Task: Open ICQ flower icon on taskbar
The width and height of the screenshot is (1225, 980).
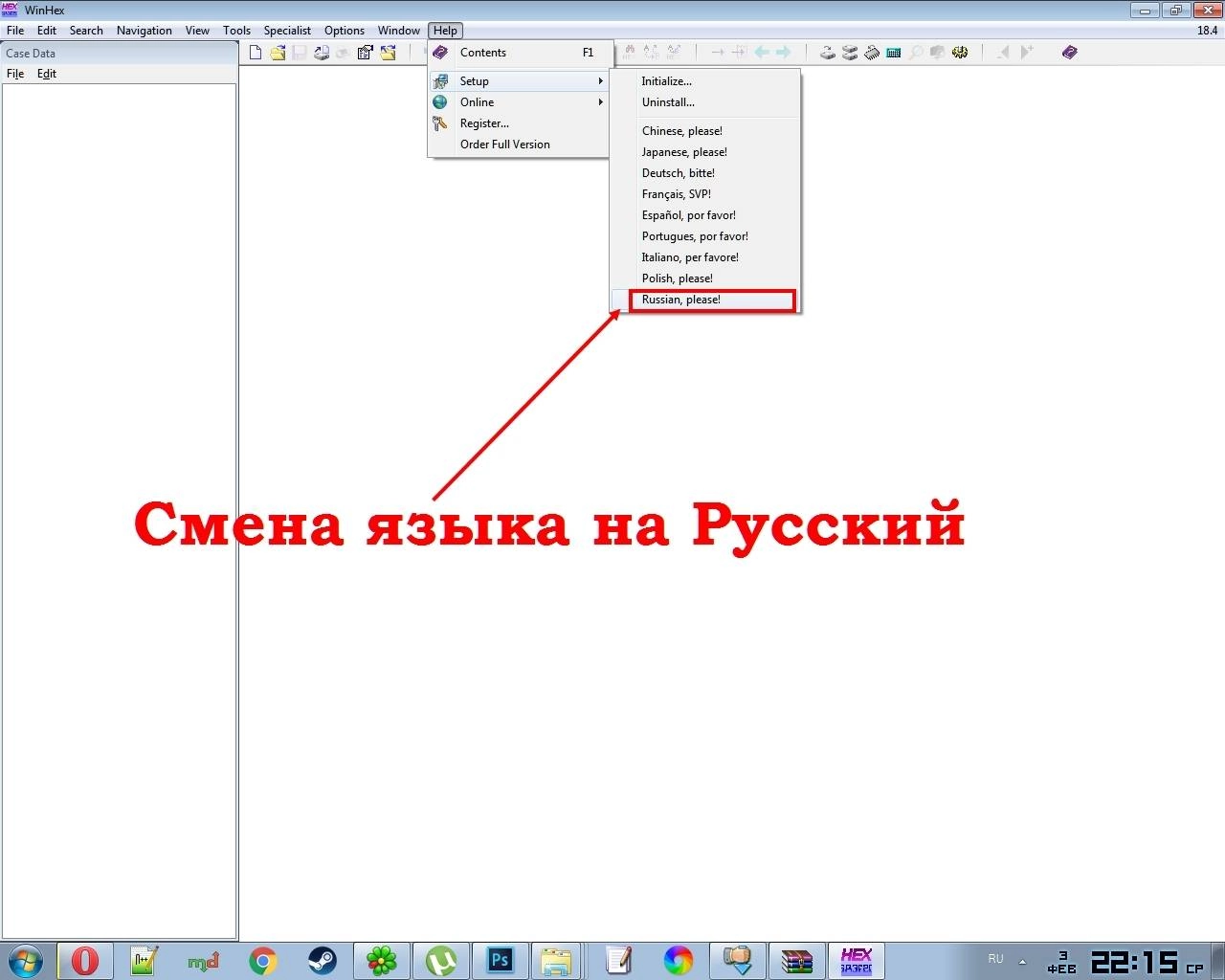Action: click(382, 960)
